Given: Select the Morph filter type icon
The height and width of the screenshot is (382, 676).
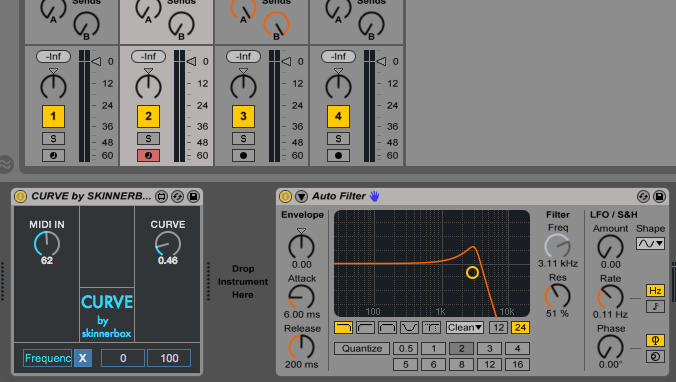Looking at the screenshot, I should (x=431, y=328).
